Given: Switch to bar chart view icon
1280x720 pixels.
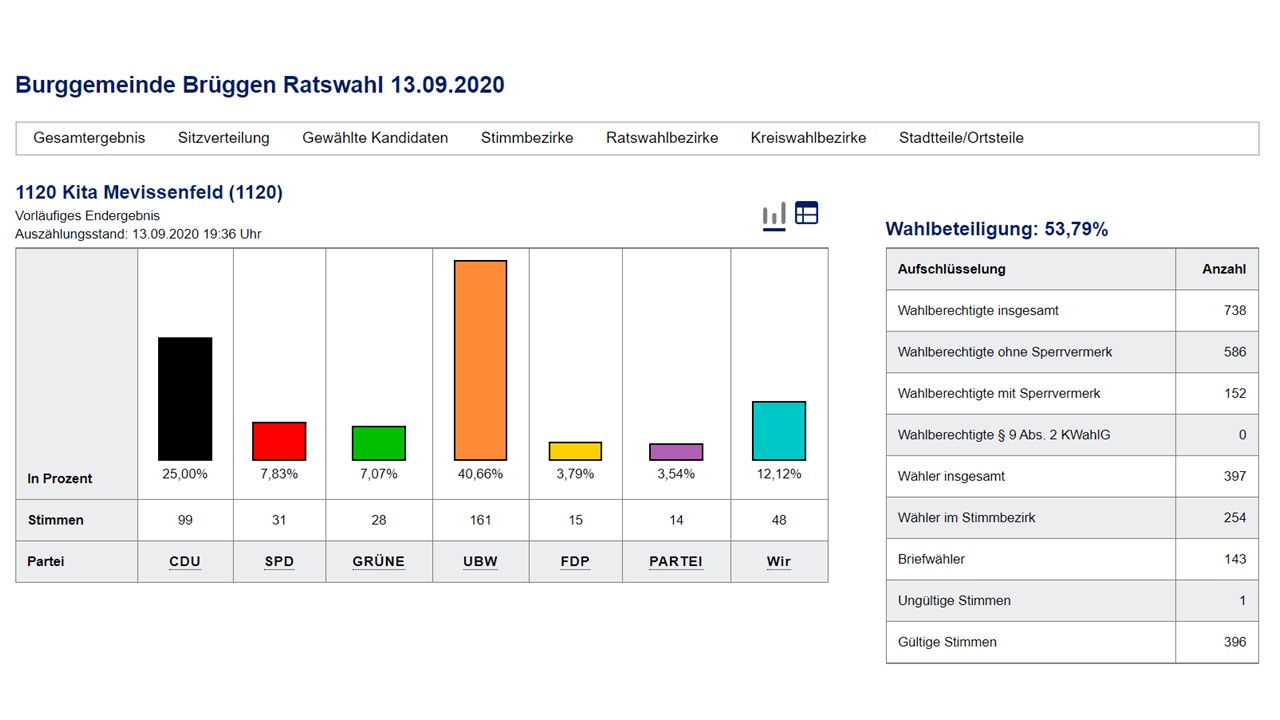Looking at the screenshot, I should 774,214.
